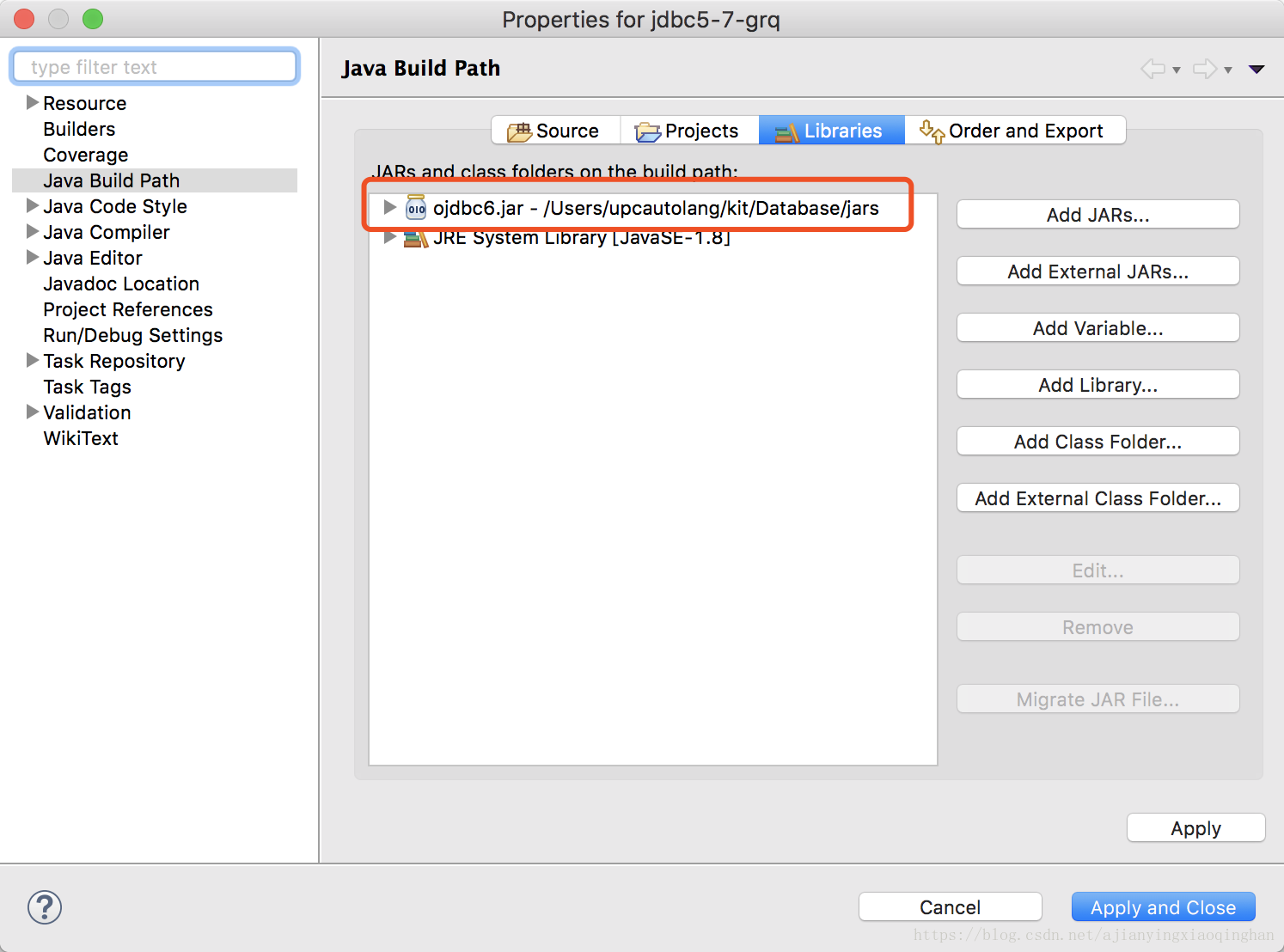
Task: Select Javadoc Location in the tree
Action: point(121,284)
